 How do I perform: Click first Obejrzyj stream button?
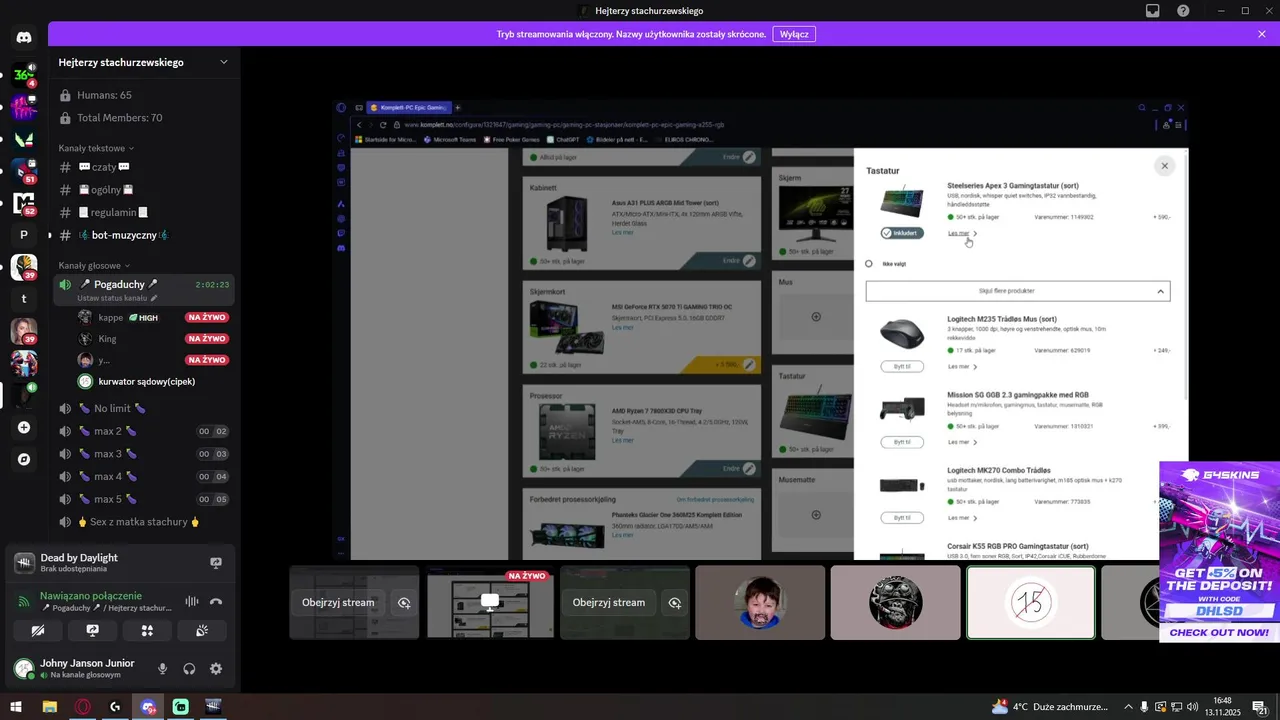pos(338,602)
